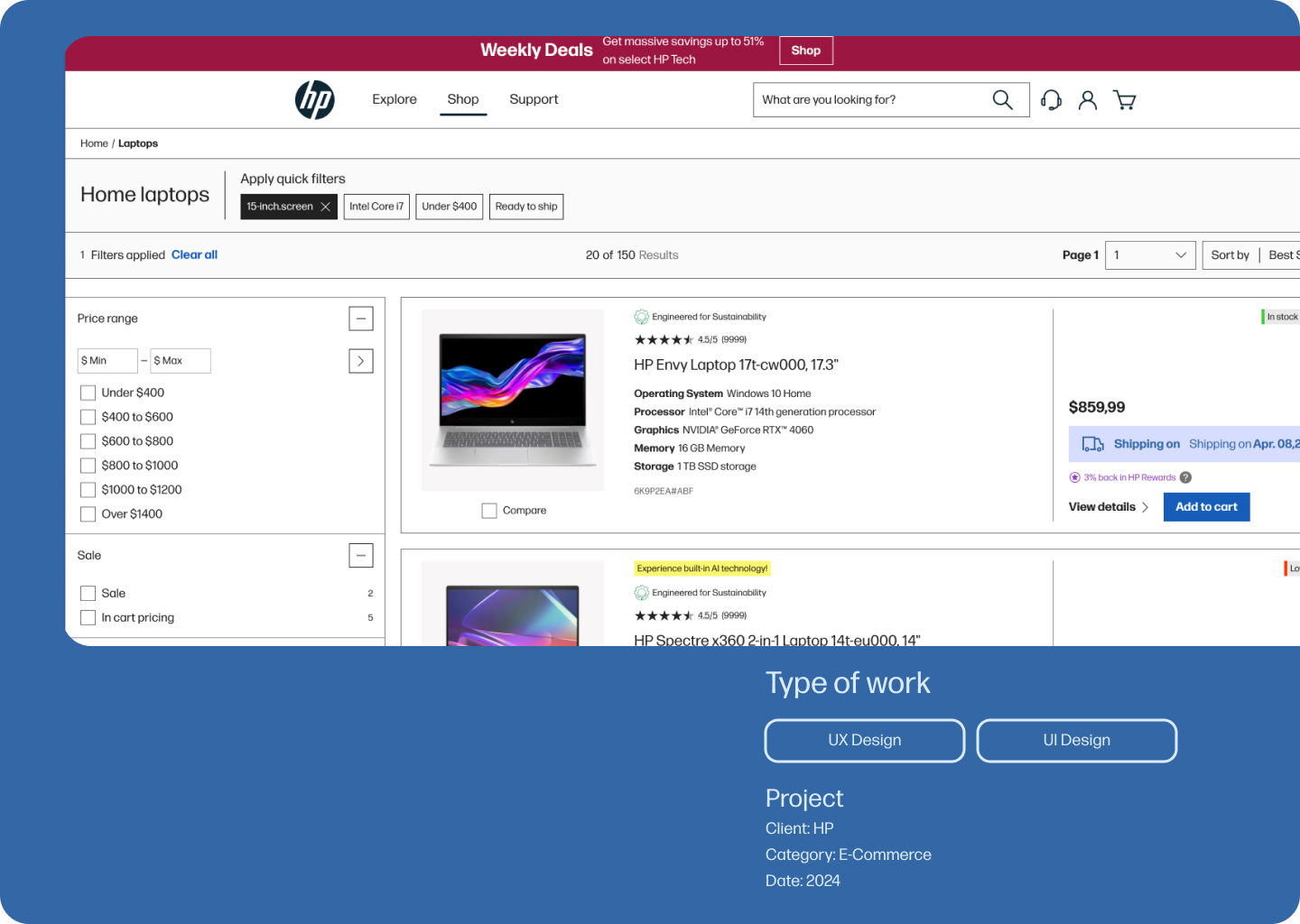
Task: Apply the Intel Core i7 quick filter
Action: click(376, 207)
